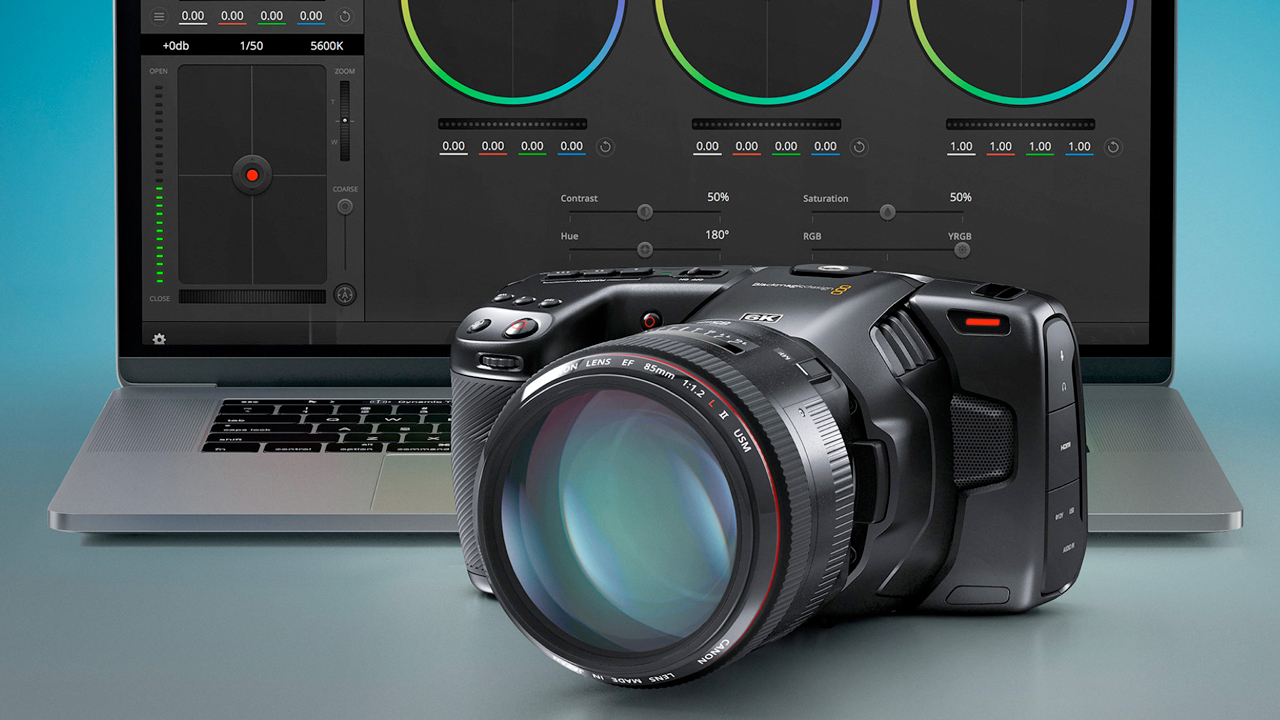Click middle wheel's blue-underlined 0.00 value
The height and width of the screenshot is (720, 1280).
pyautogui.click(x=825, y=147)
